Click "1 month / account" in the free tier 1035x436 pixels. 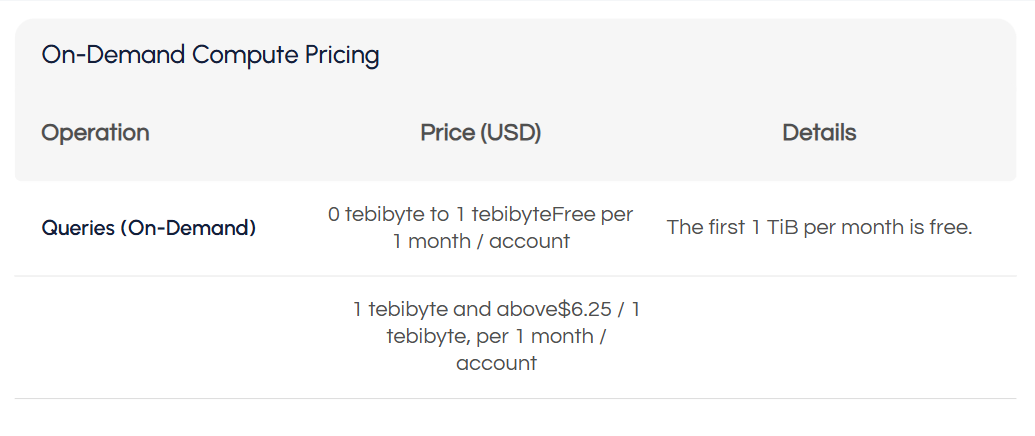(481, 241)
